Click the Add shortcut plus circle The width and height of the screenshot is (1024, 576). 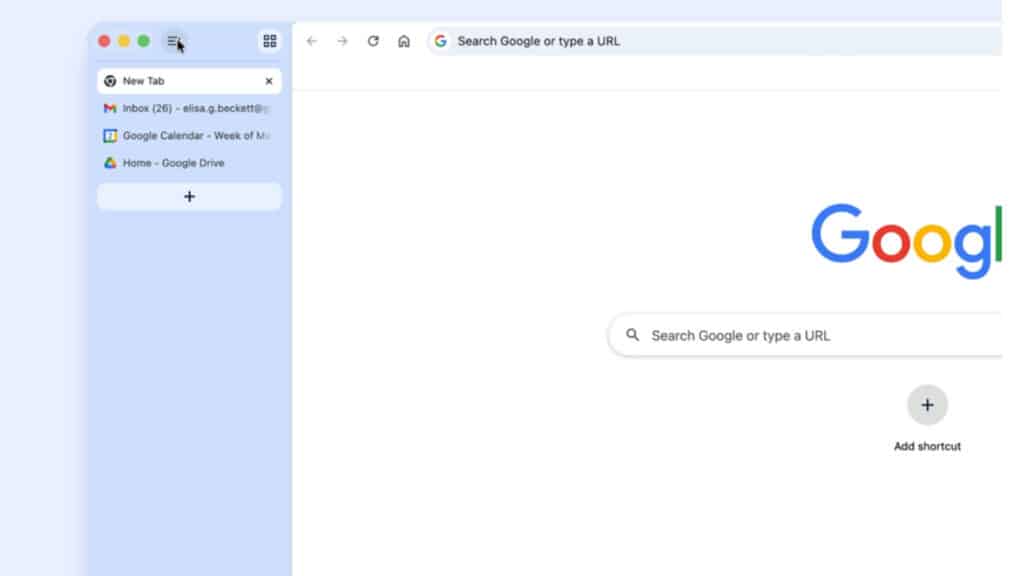927,405
